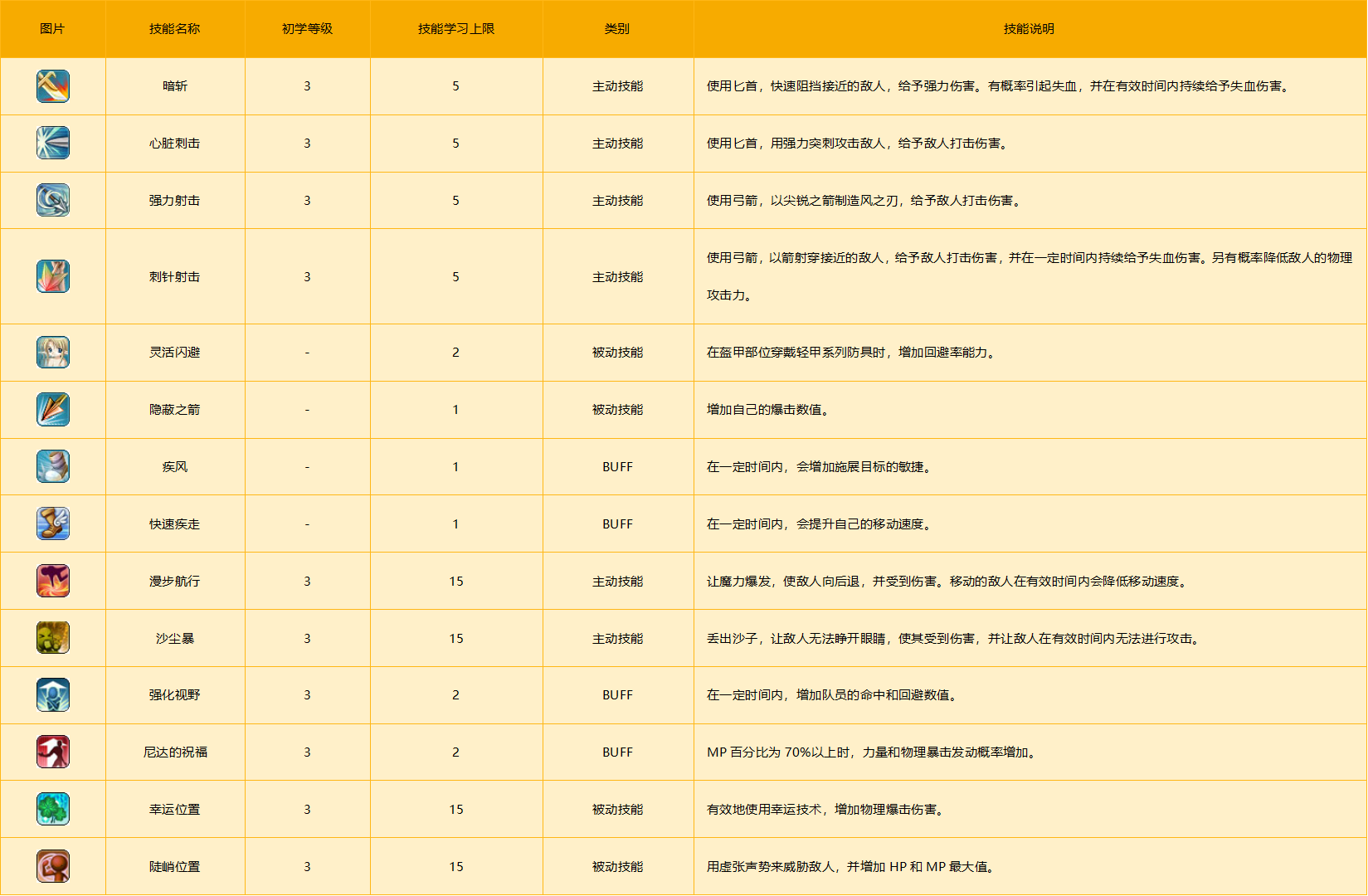The height and width of the screenshot is (896, 1368).
Task: Click the 类别 column header
Action: click(x=617, y=29)
